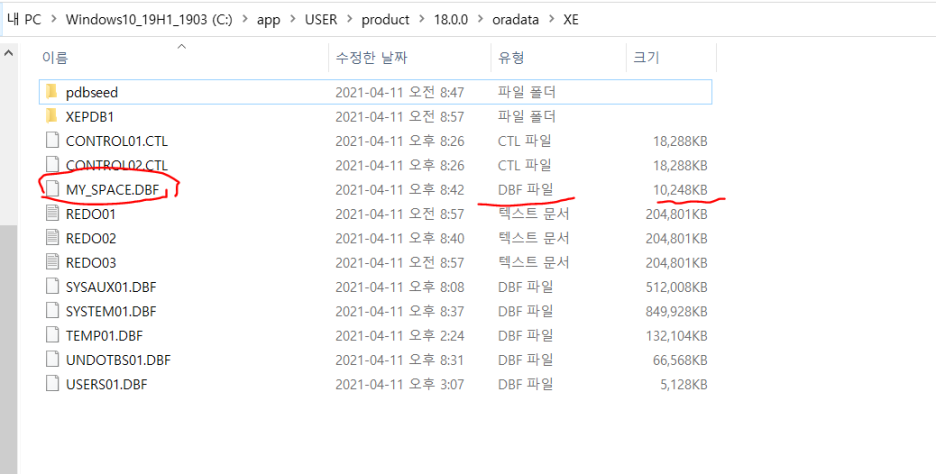
Task: Select the USERS01.DBF file name
Action: 106,384
